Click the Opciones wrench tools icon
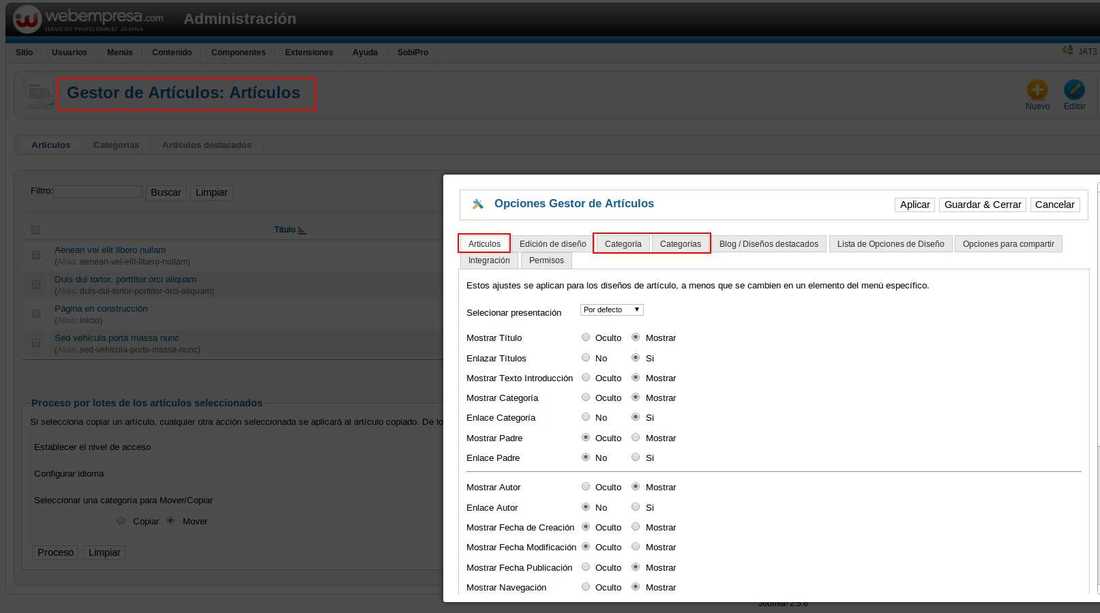The width and height of the screenshot is (1100, 613). (x=478, y=204)
